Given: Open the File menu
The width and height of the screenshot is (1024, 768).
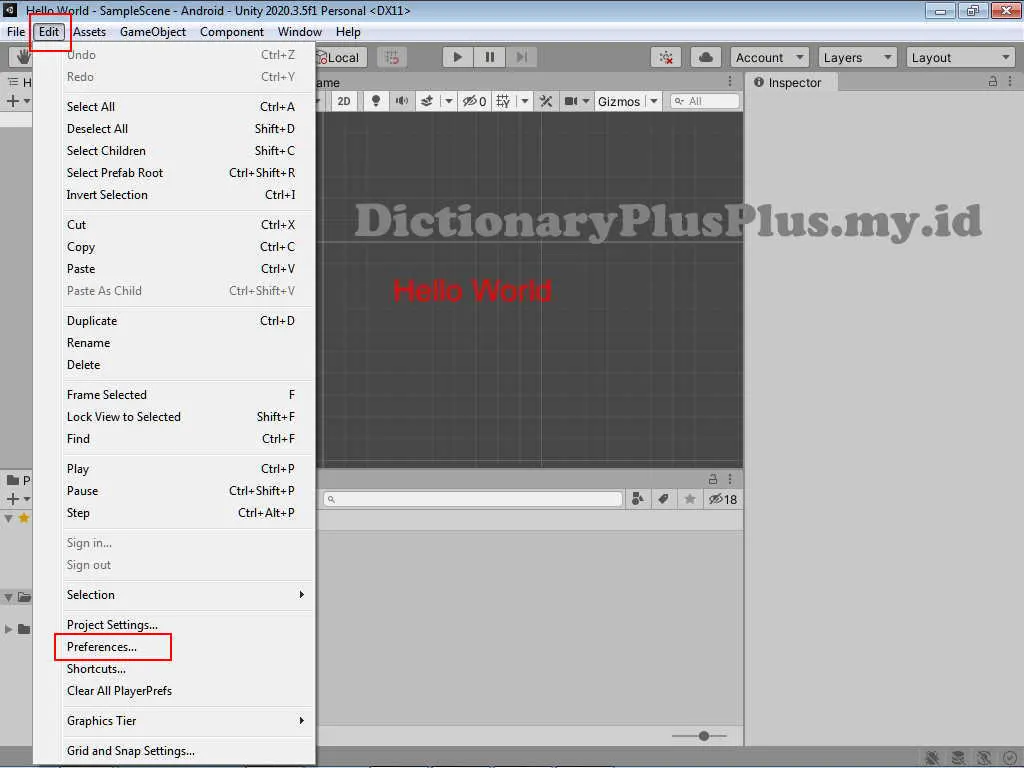Looking at the screenshot, I should click(x=16, y=32).
